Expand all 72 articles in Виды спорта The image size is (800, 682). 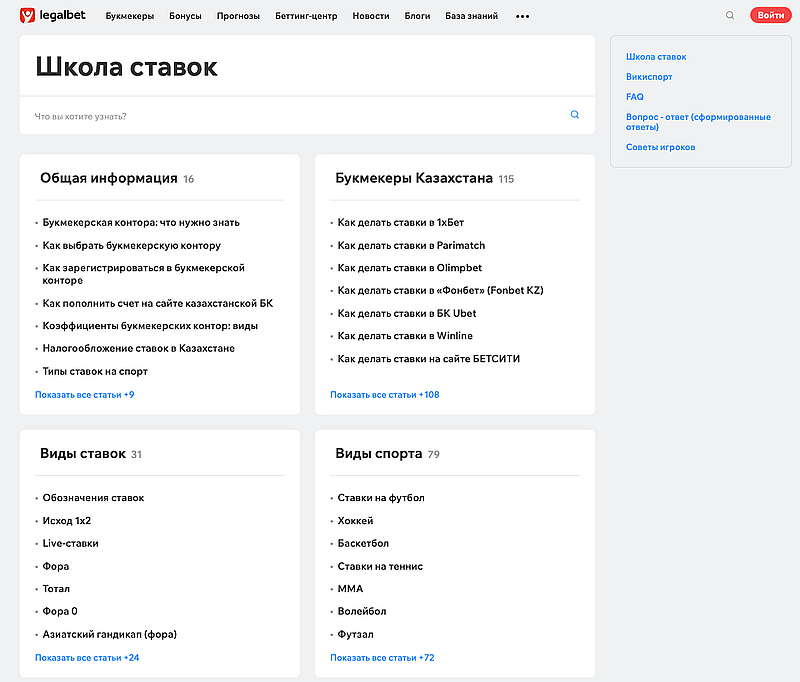[x=383, y=658]
